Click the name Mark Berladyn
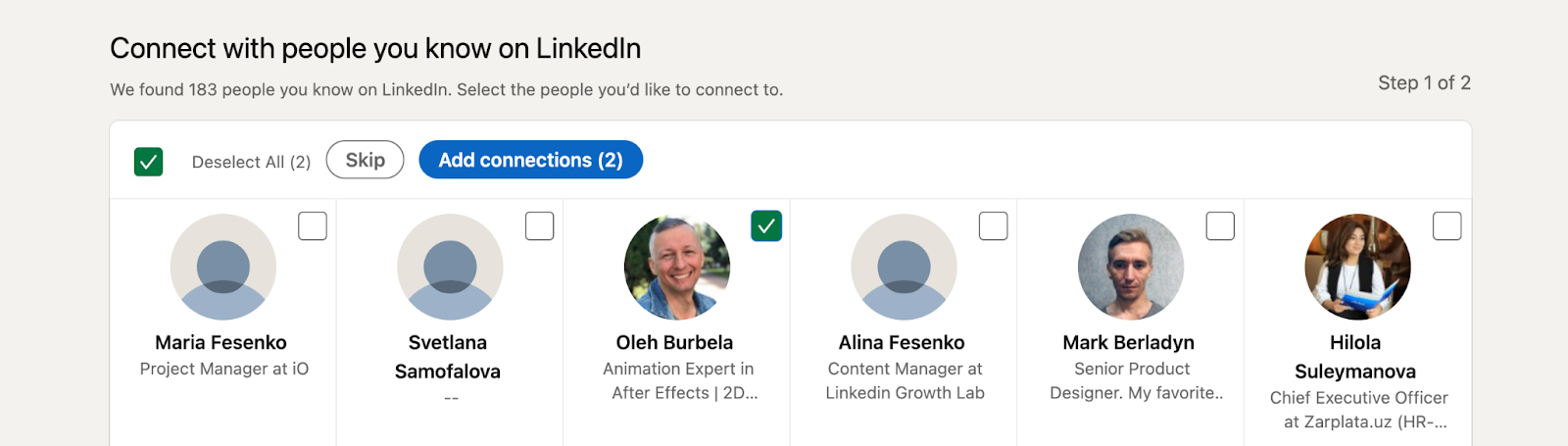This screenshot has height=446, width=1568. point(1128,342)
